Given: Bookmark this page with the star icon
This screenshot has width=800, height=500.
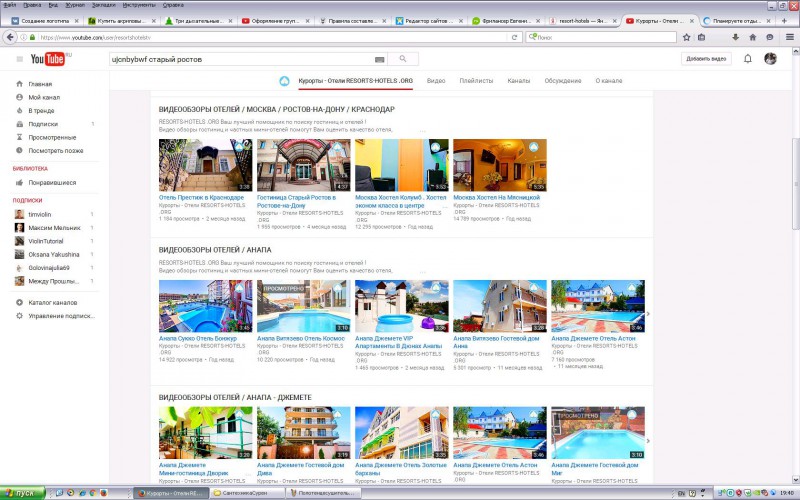Looking at the screenshot, I should tap(687, 37).
